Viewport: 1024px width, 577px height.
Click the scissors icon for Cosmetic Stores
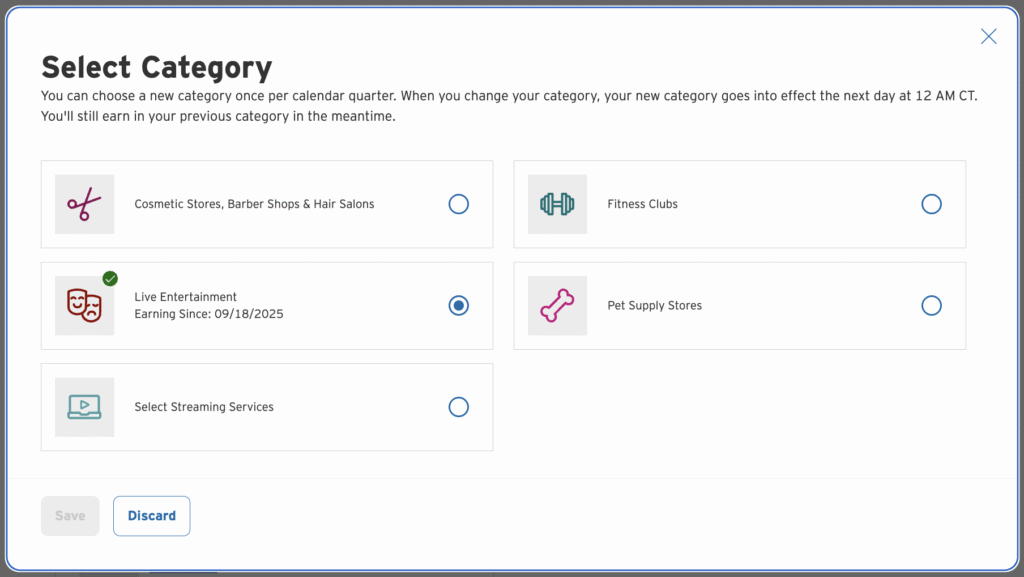coord(84,204)
